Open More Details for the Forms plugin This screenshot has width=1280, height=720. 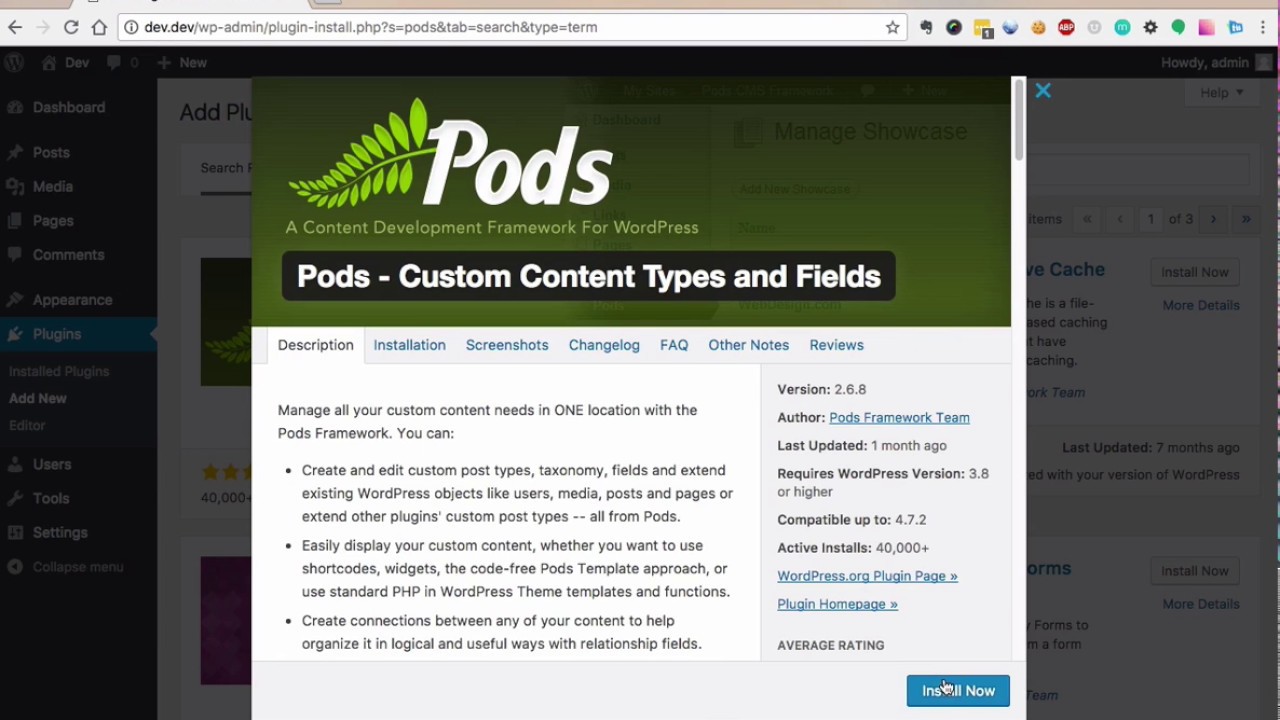click(1201, 604)
